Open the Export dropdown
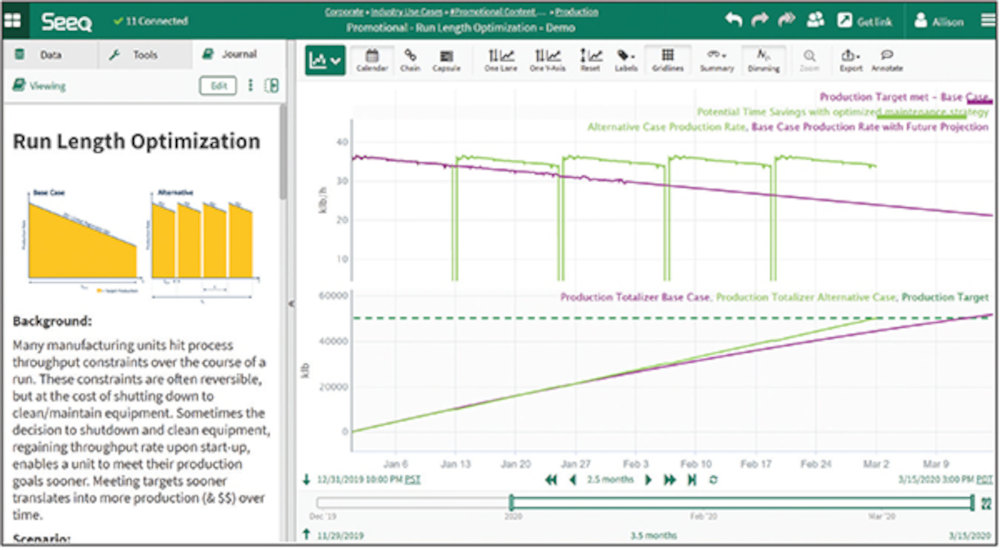This screenshot has height=550, width=1000. 850,60
